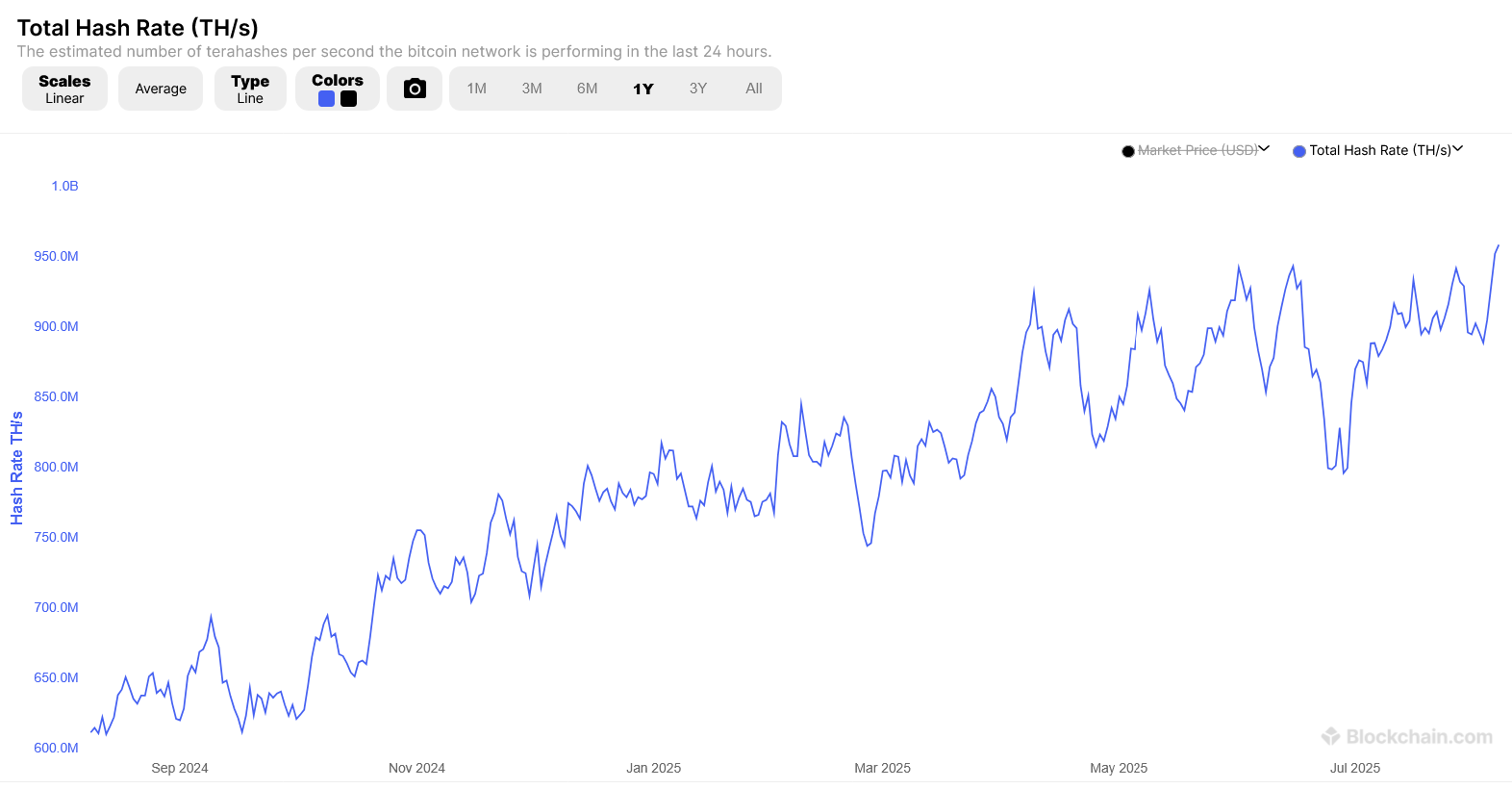Switch chart Type from Line
The height and width of the screenshot is (789, 1512).
[250, 89]
